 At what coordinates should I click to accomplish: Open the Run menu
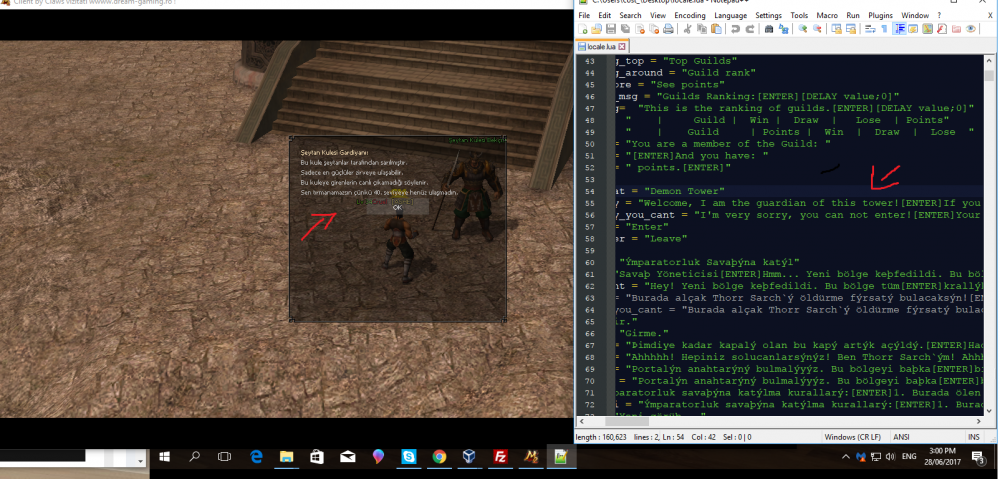[853, 15]
